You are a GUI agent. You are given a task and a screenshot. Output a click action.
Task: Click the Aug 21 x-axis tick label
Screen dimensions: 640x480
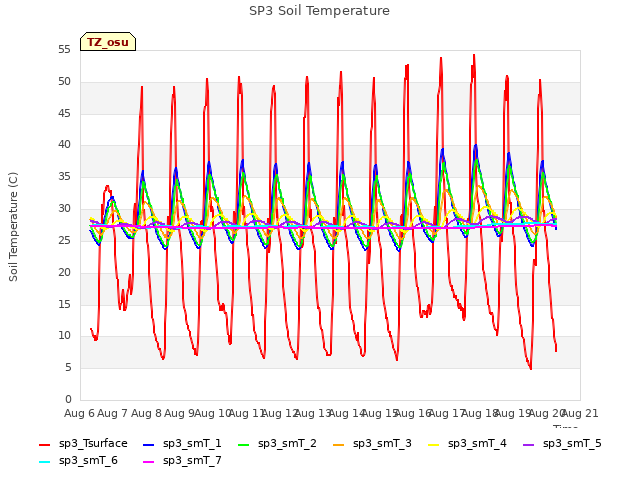(x=580, y=413)
